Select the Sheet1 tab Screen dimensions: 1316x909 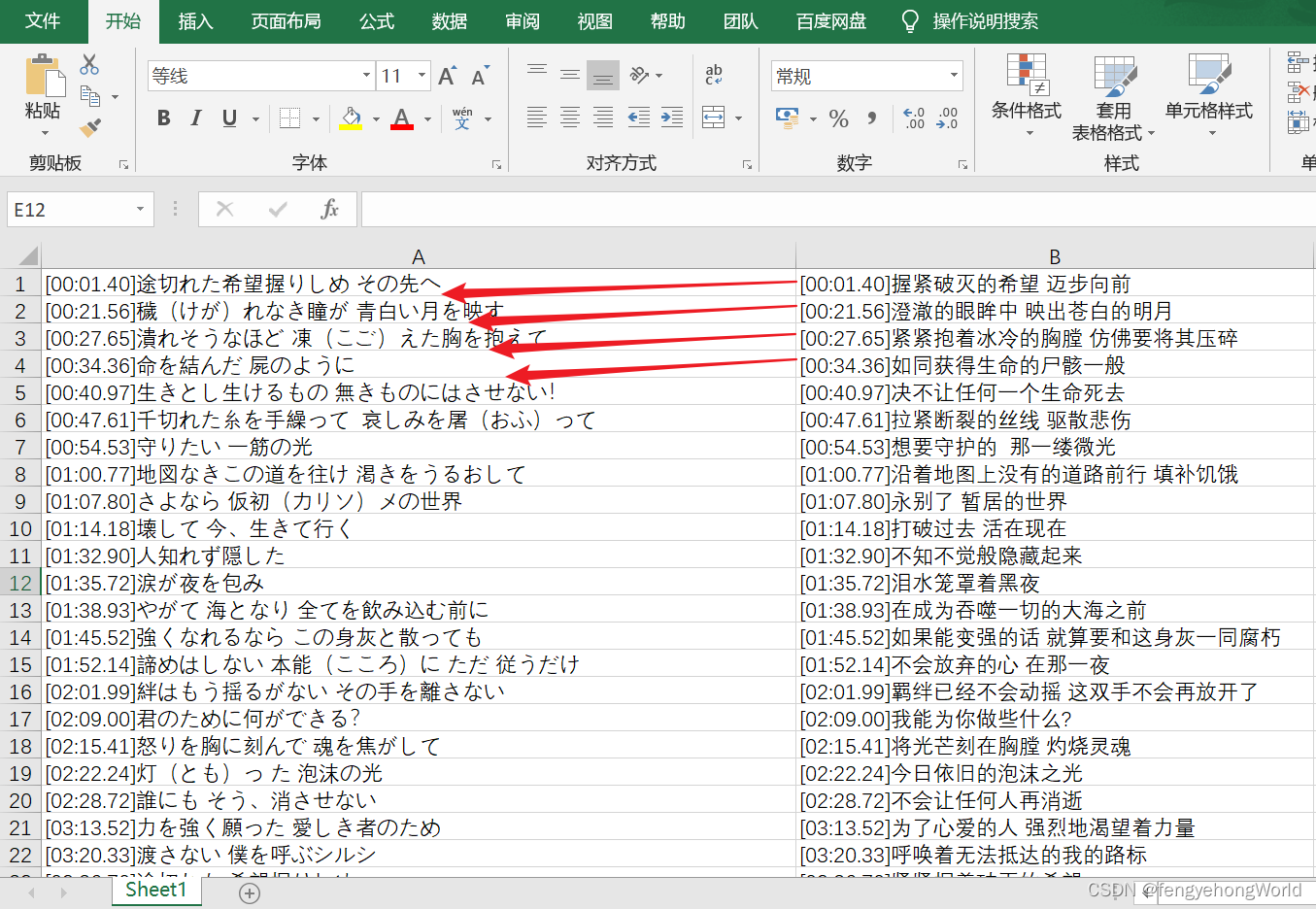155,890
